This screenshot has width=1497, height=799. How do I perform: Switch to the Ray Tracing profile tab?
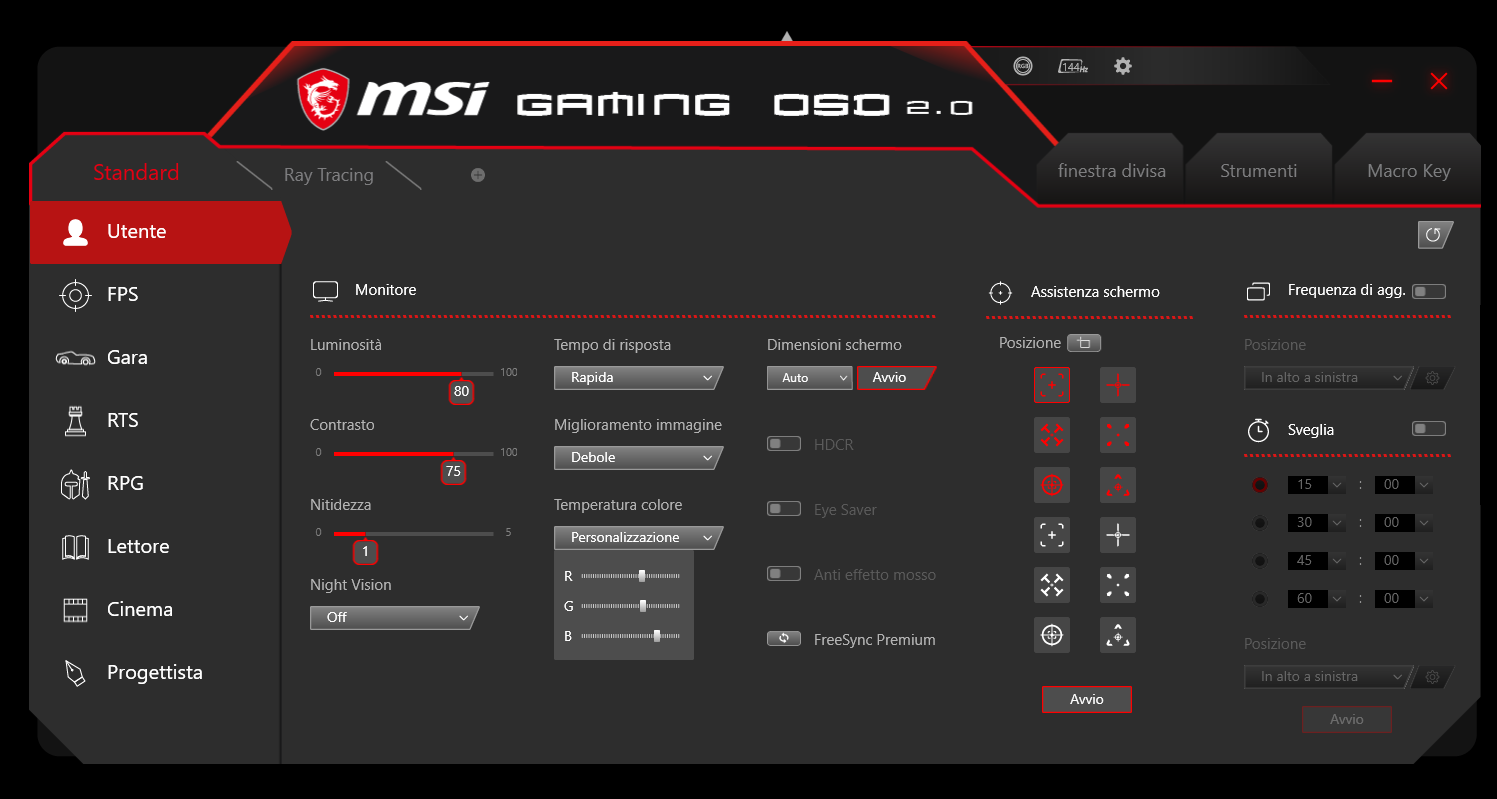click(x=328, y=175)
